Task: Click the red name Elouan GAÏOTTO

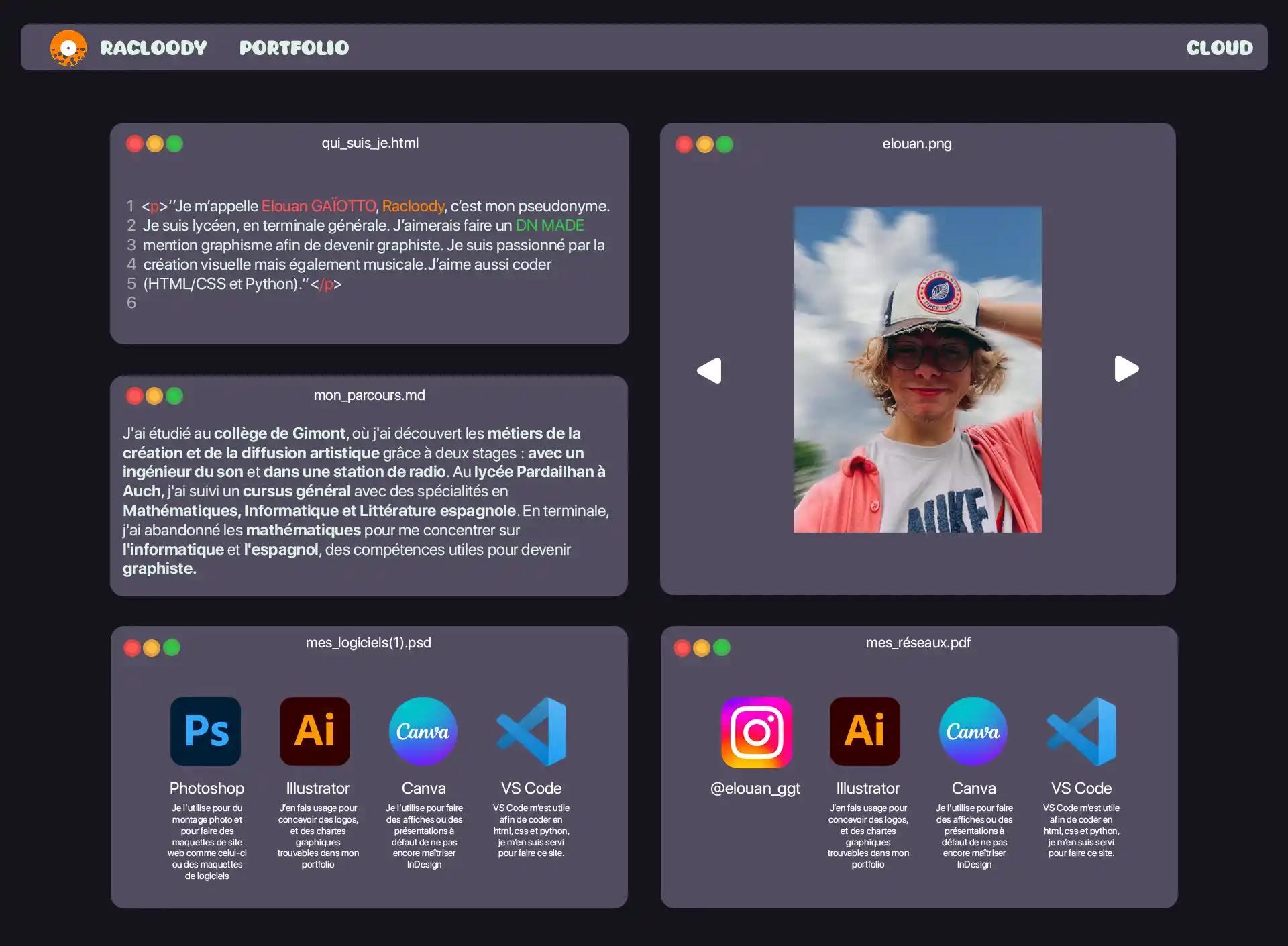Action: click(x=319, y=206)
